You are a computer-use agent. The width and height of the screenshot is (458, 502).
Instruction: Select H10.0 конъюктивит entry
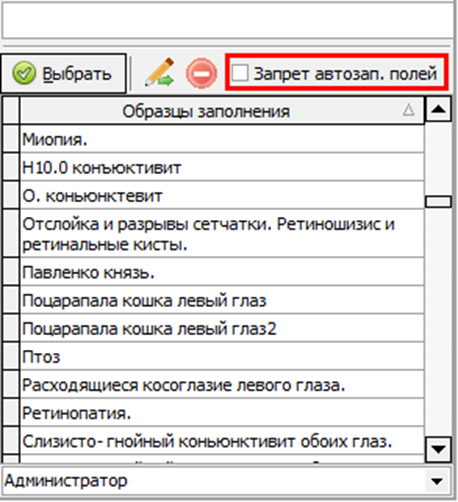coord(222,167)
